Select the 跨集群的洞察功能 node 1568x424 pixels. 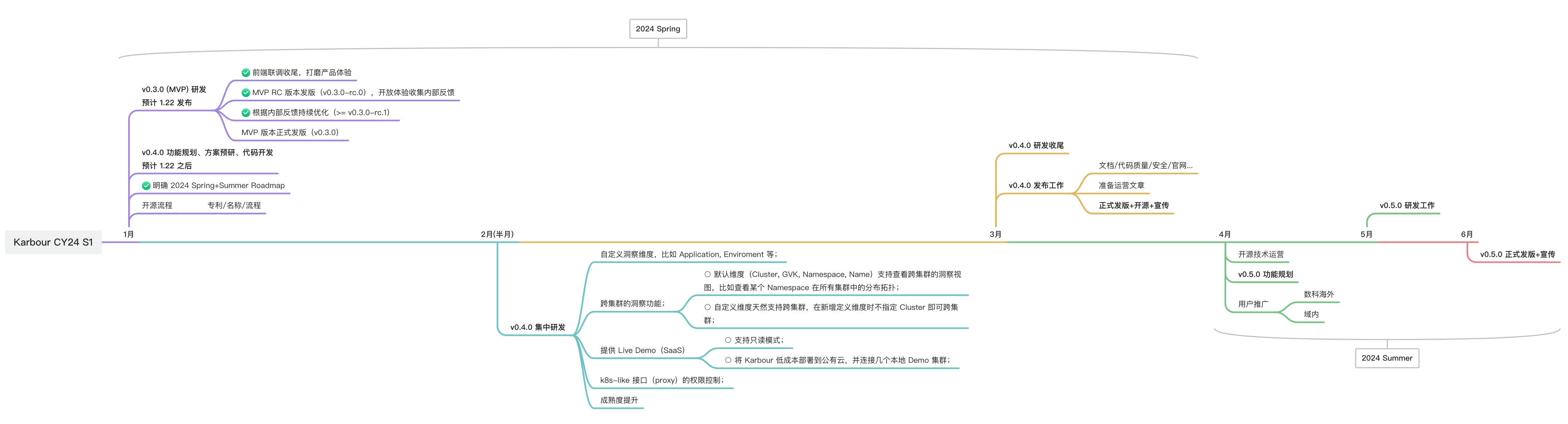pyautogui.click(x=632, y=304)
